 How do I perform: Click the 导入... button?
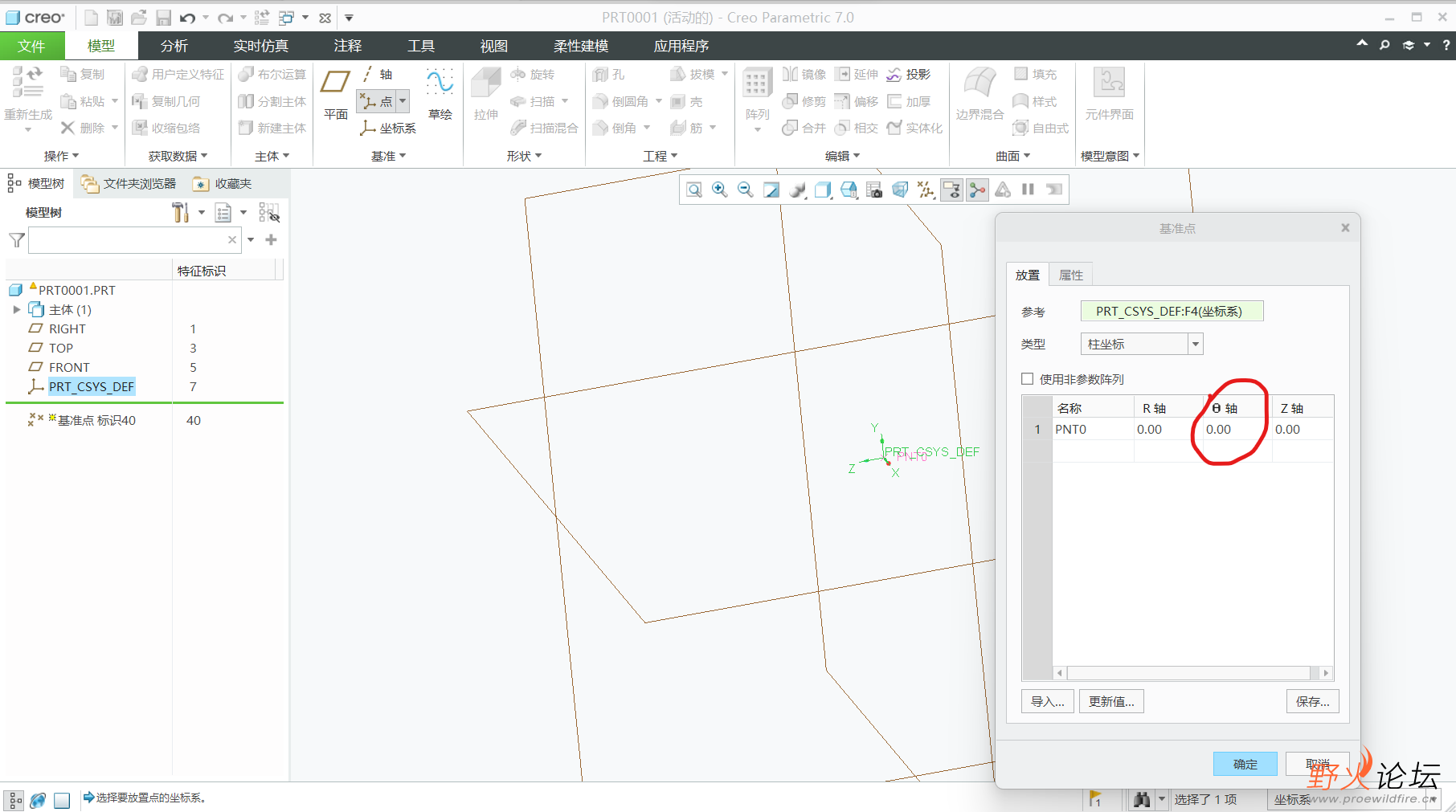click(1048, 701)
